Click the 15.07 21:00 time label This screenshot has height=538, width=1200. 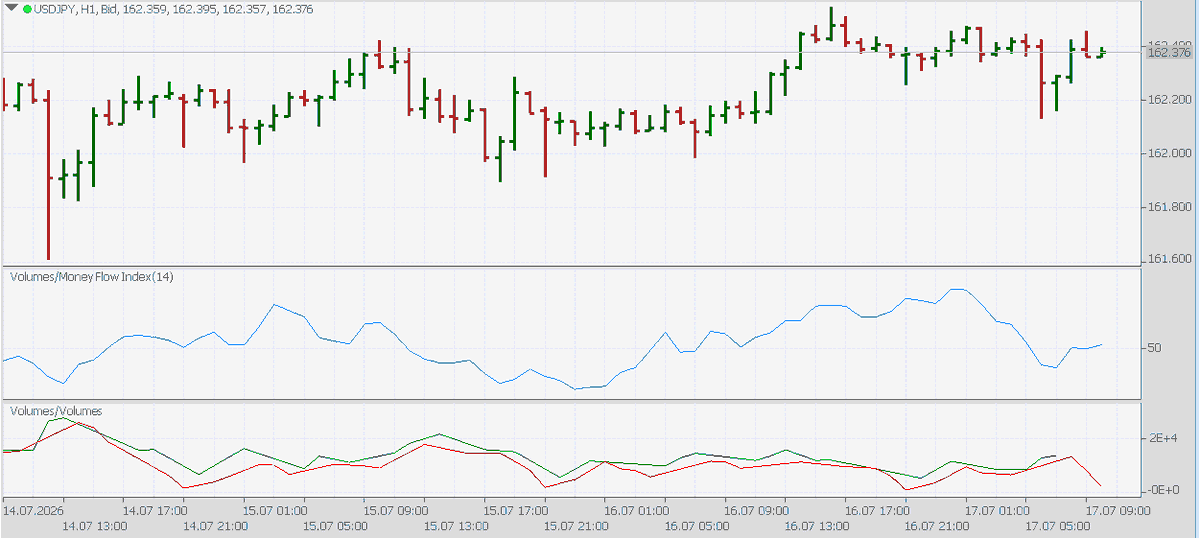pos(575,525)
